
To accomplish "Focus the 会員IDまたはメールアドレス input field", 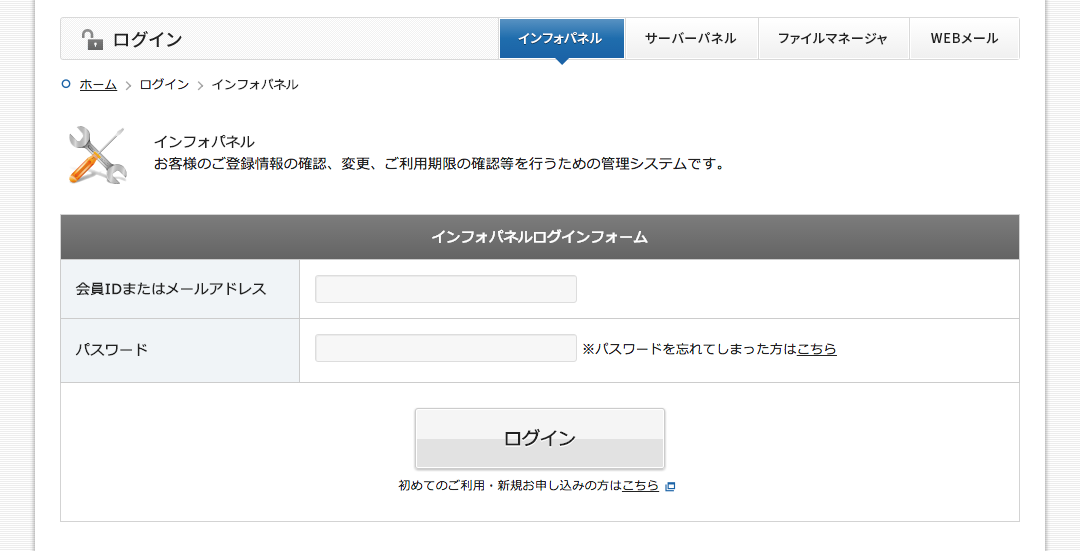I will (446, 289).
